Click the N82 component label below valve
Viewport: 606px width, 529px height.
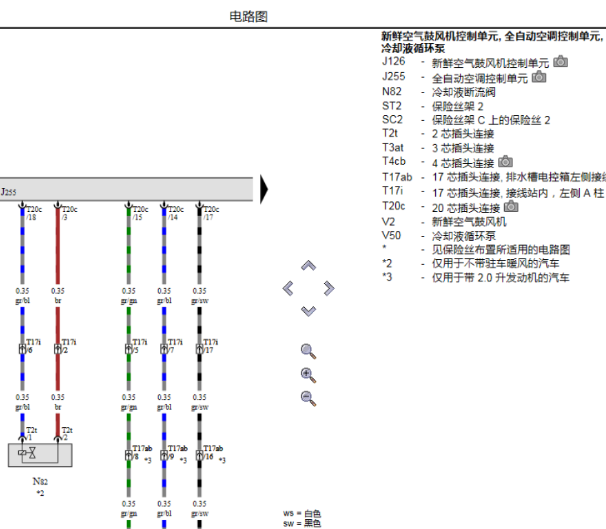coord(40,481)
